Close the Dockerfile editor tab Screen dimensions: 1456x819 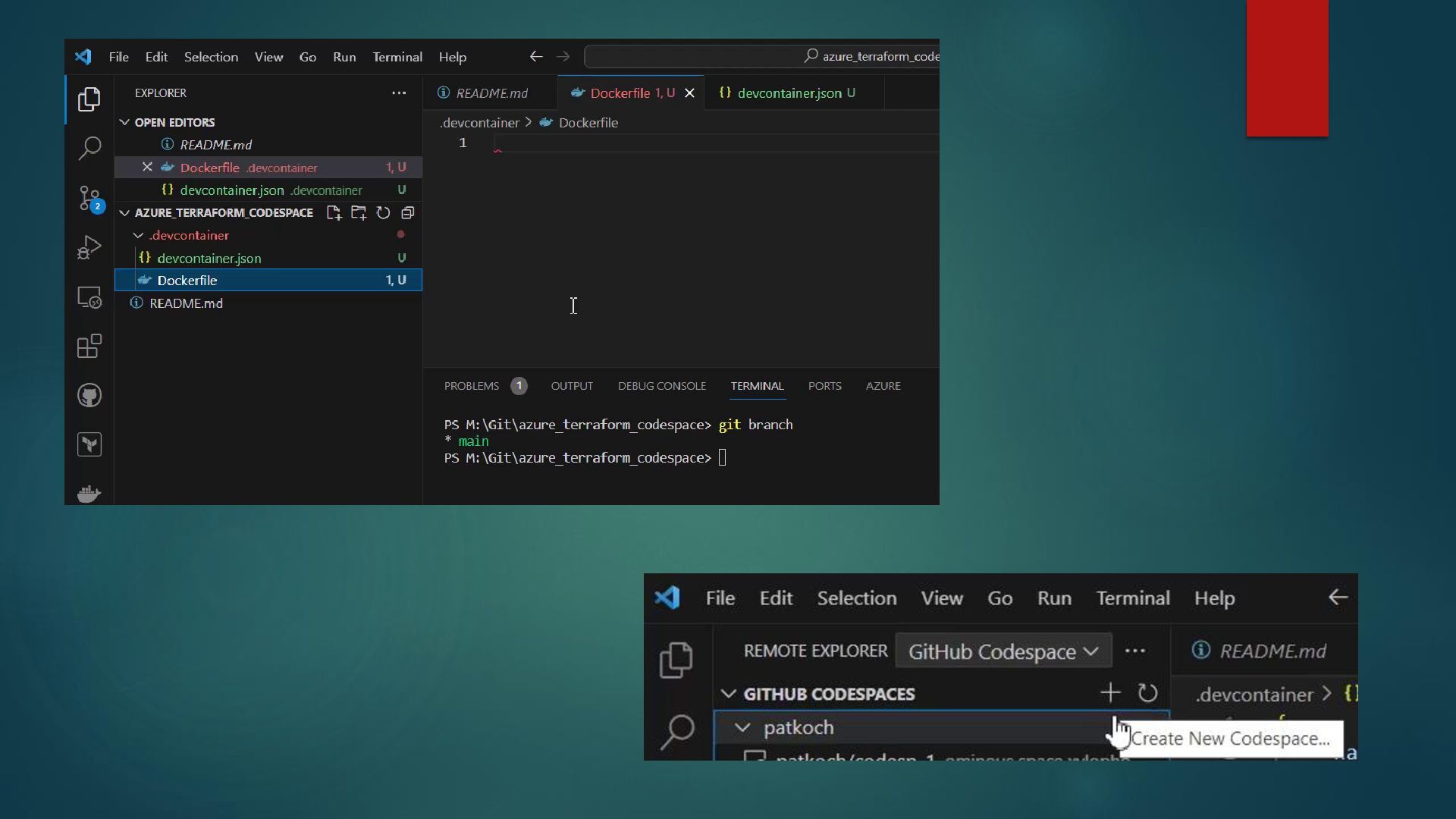[689, 93]
